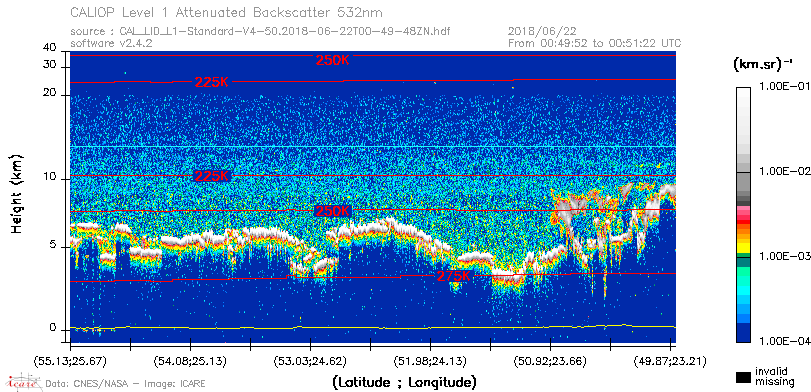Click the 1.00E-02 colorbar label
The width and height of the screenshot is (811, 392).
coord(782,172)
